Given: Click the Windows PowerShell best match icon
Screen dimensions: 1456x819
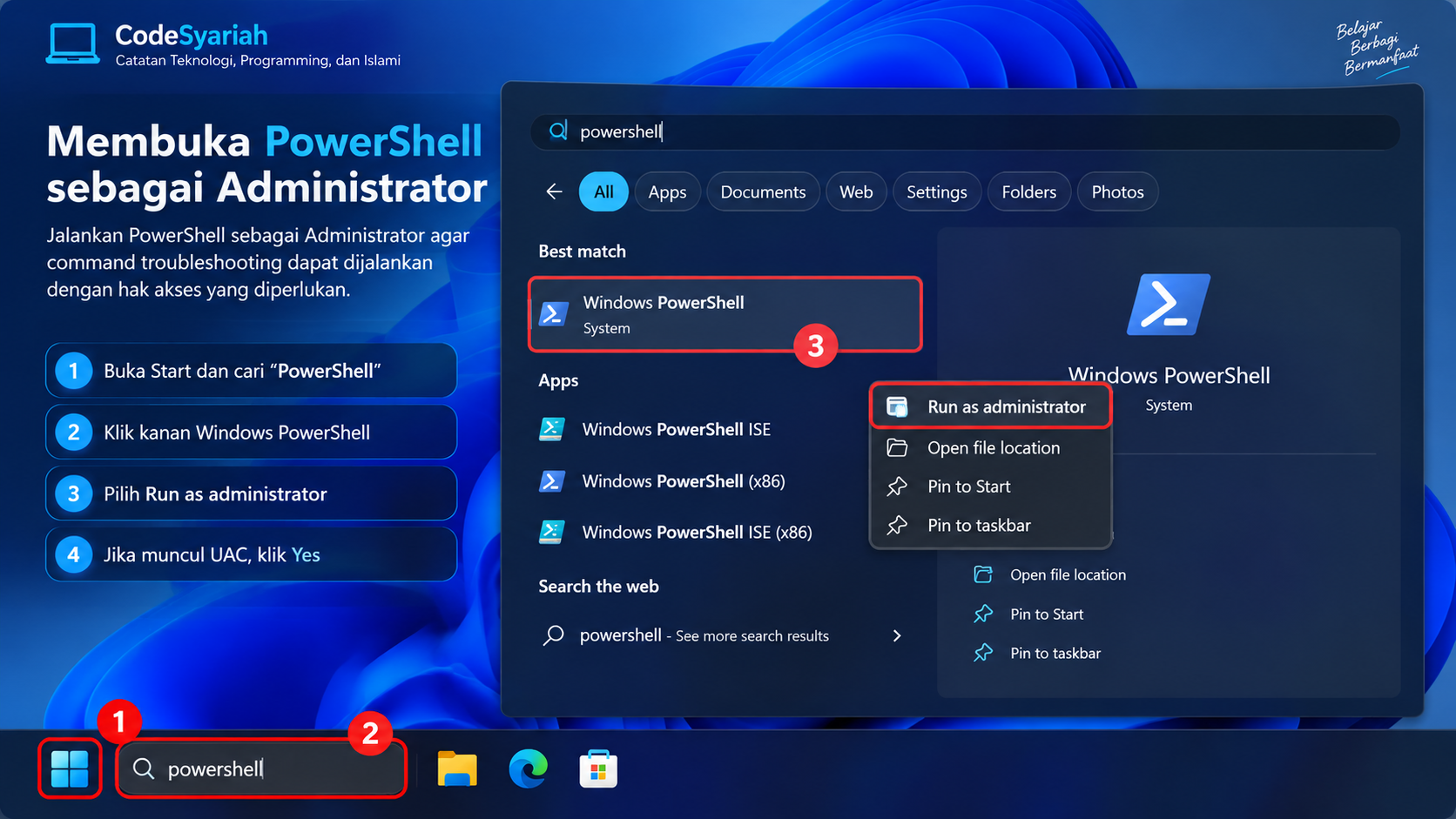Looking at the screenshot, I should 554,313.
